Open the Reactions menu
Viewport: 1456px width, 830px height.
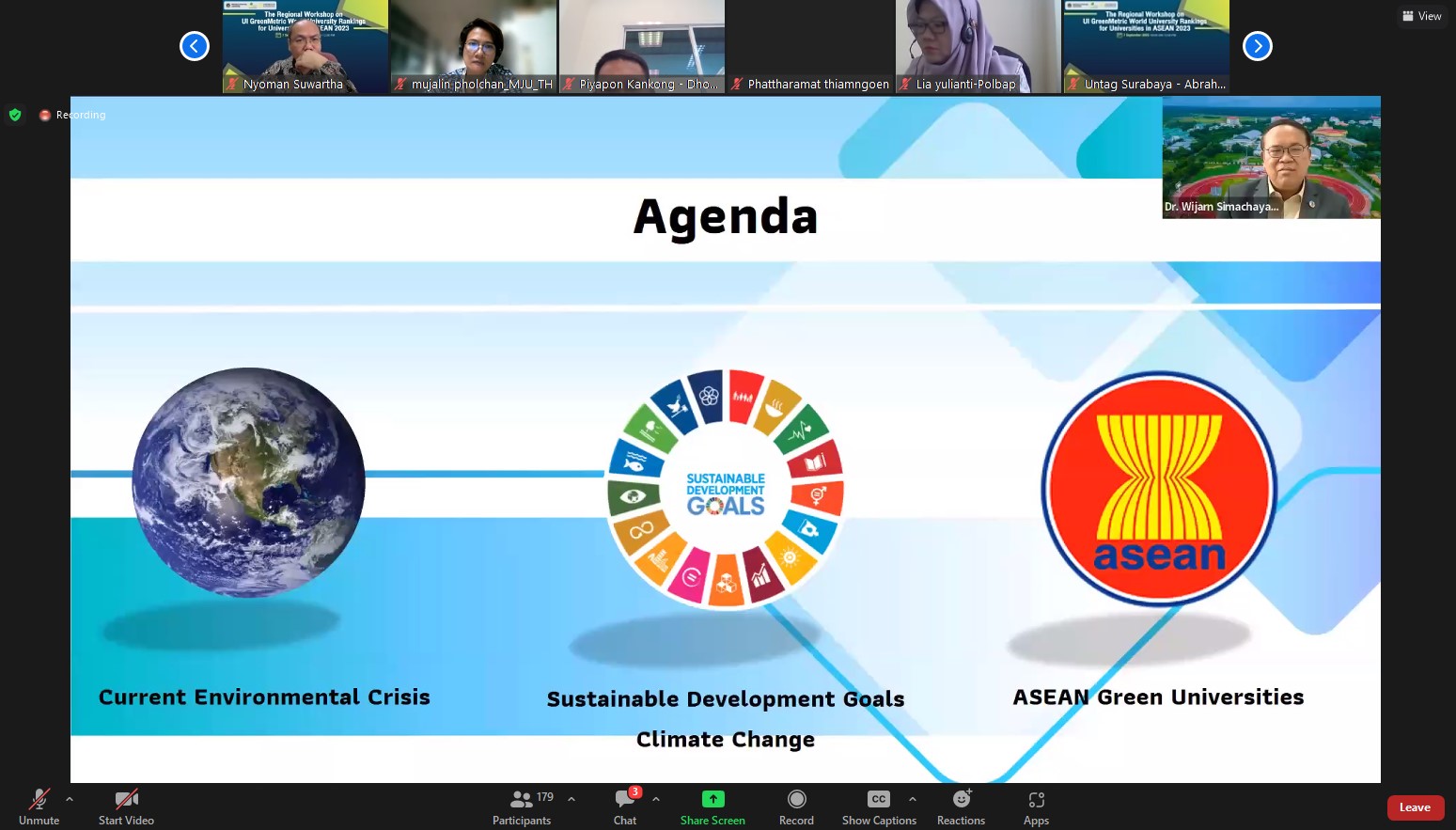(x=961, y=807)
